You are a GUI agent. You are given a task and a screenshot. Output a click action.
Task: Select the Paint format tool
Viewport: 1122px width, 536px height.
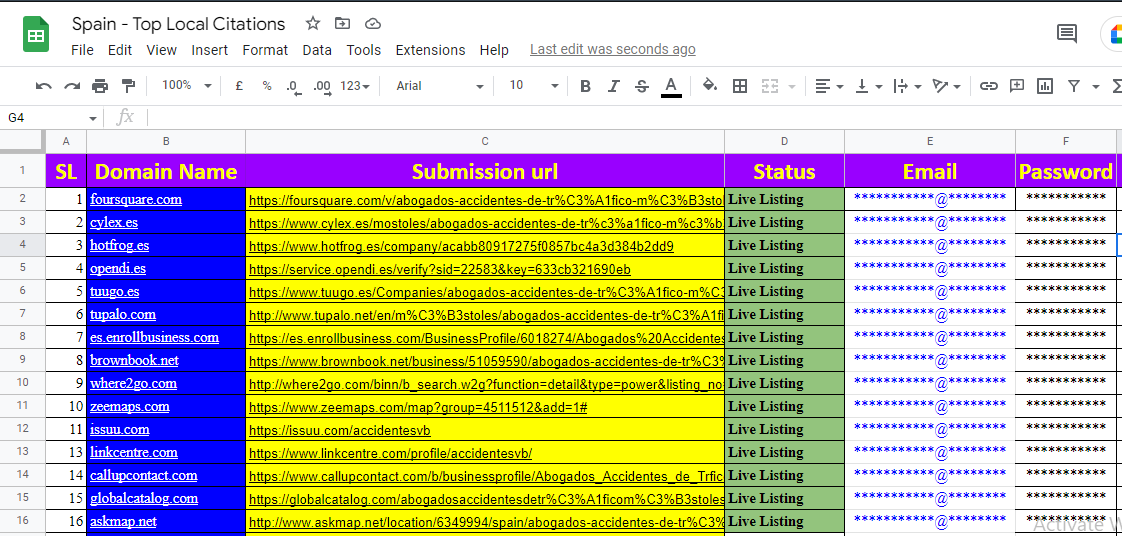click(x=128, y=86)
